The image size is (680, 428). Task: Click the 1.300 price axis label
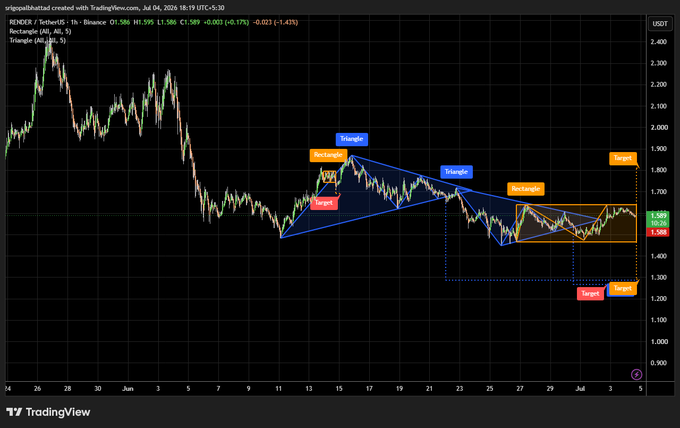pyautogui.click(x=659, y=277)
